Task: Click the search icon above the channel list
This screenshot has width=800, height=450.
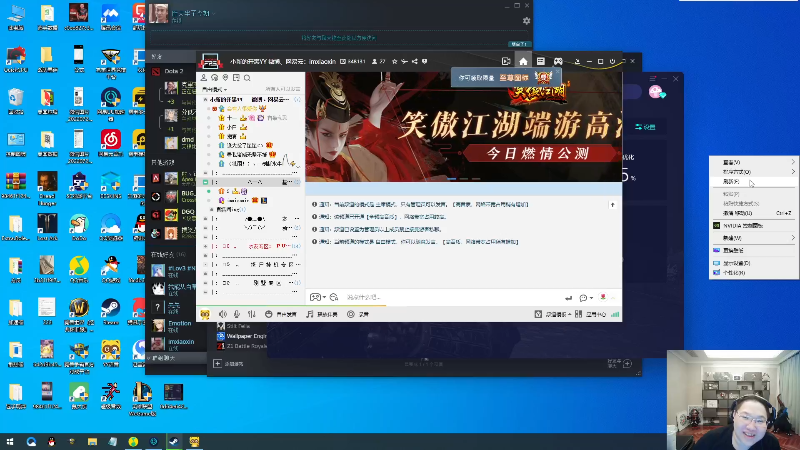Action: click(x=247, y=78)
